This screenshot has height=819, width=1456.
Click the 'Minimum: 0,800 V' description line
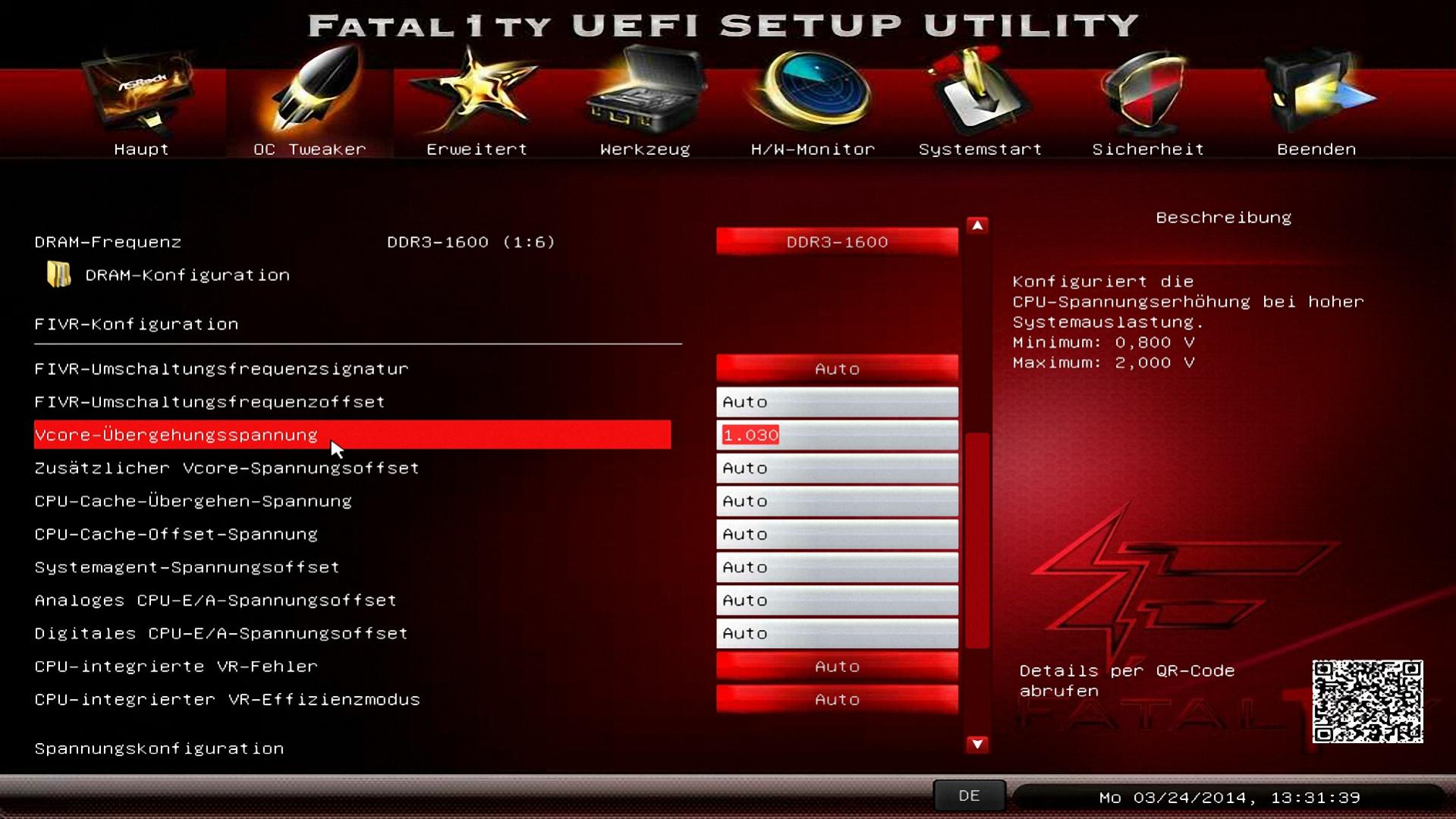point(1104,342)
